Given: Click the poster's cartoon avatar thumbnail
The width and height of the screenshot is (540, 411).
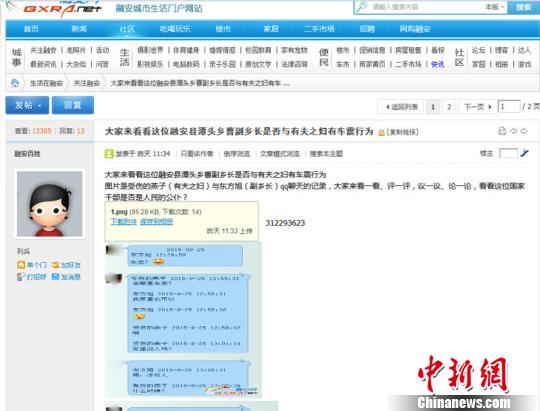Looking at the screenshot, I should tap(50, 204).
